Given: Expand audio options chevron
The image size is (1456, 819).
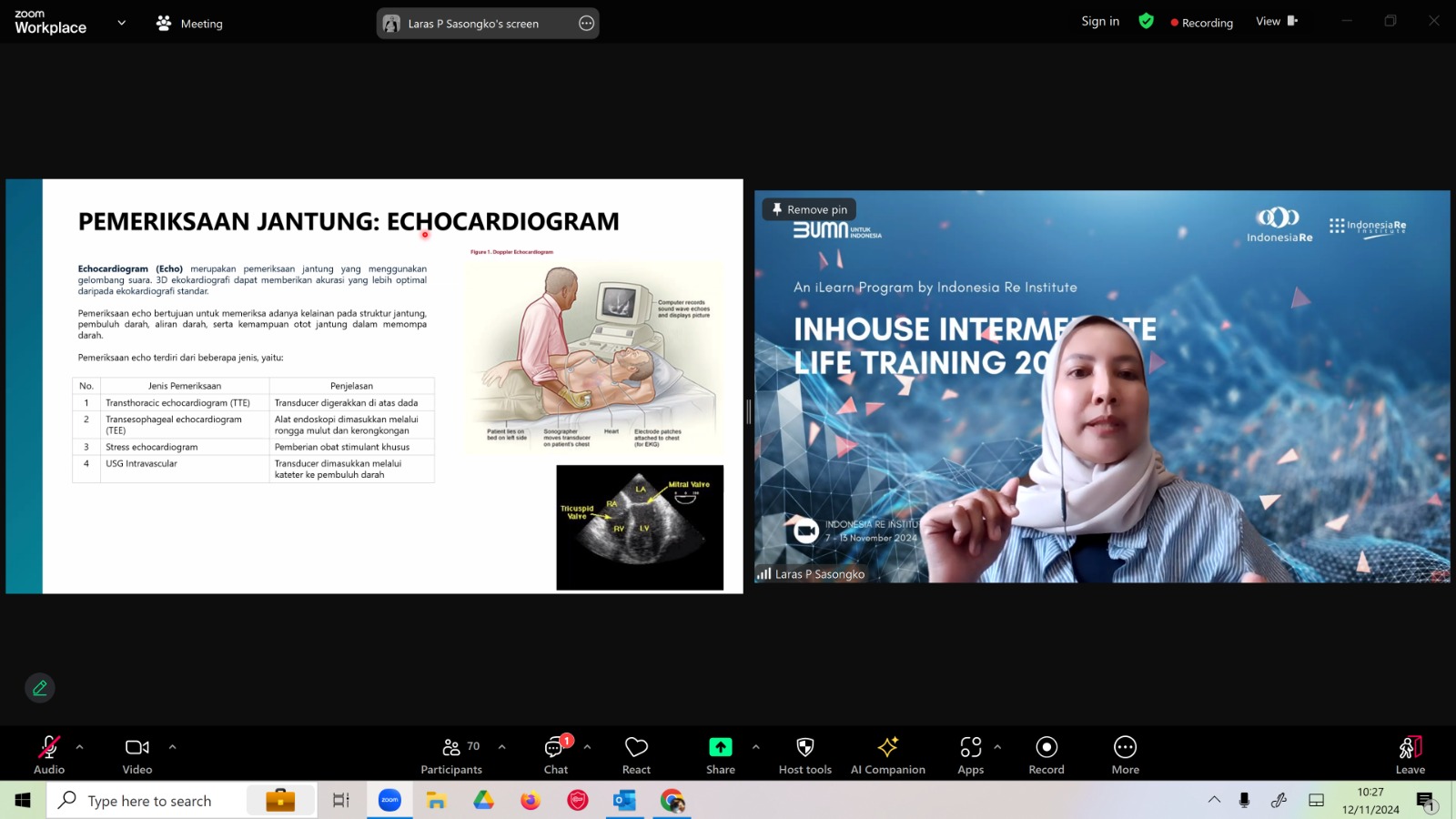Looking at the screenshot, I should [x=80, y=746].
